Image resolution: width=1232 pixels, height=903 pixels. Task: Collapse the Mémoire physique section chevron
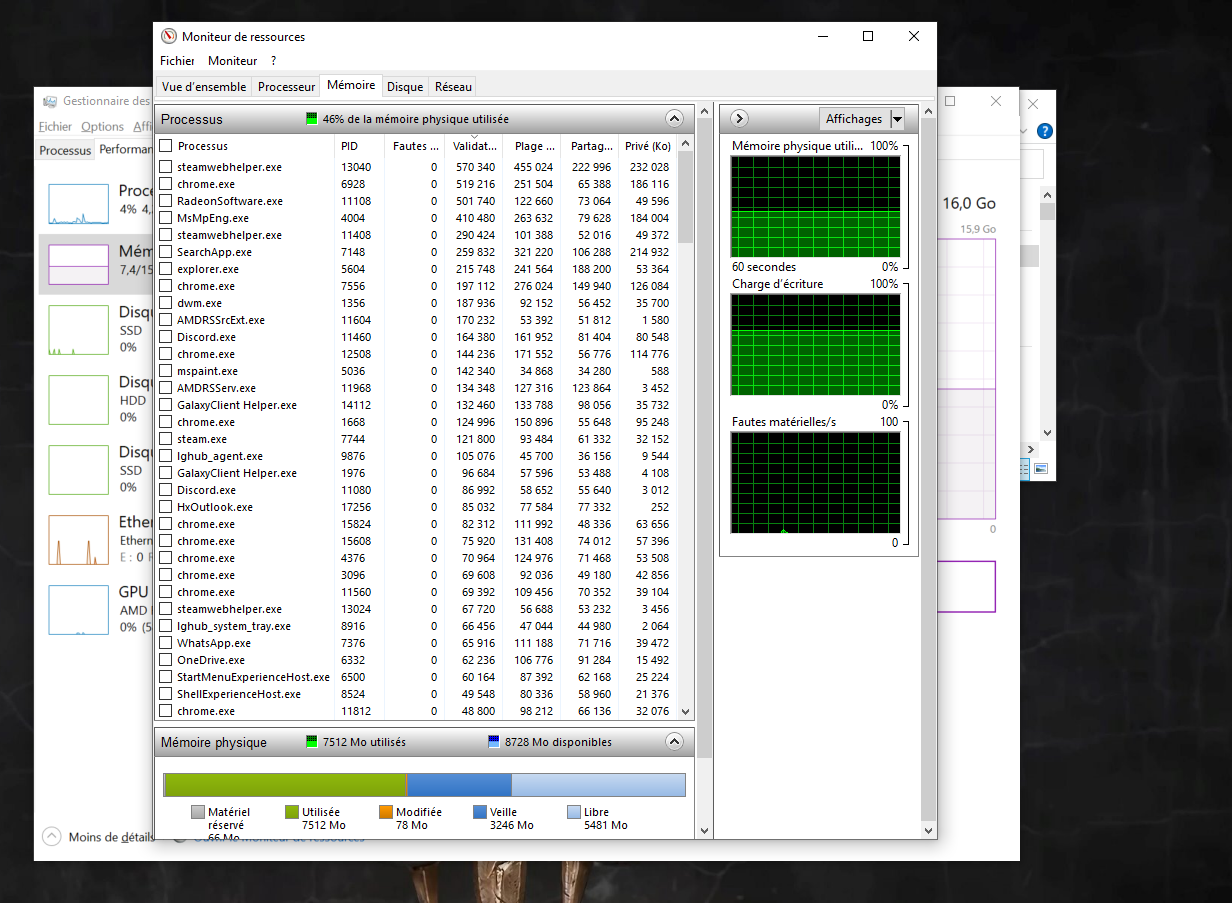674,742
